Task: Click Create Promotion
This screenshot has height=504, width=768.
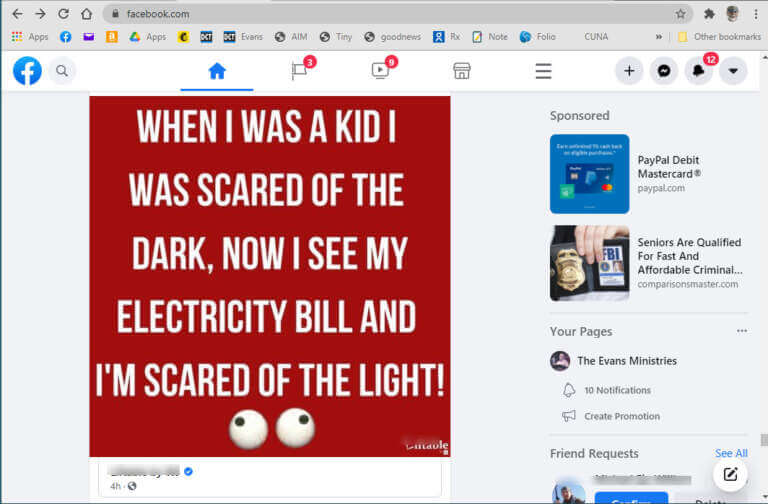Action: (622, 416)
